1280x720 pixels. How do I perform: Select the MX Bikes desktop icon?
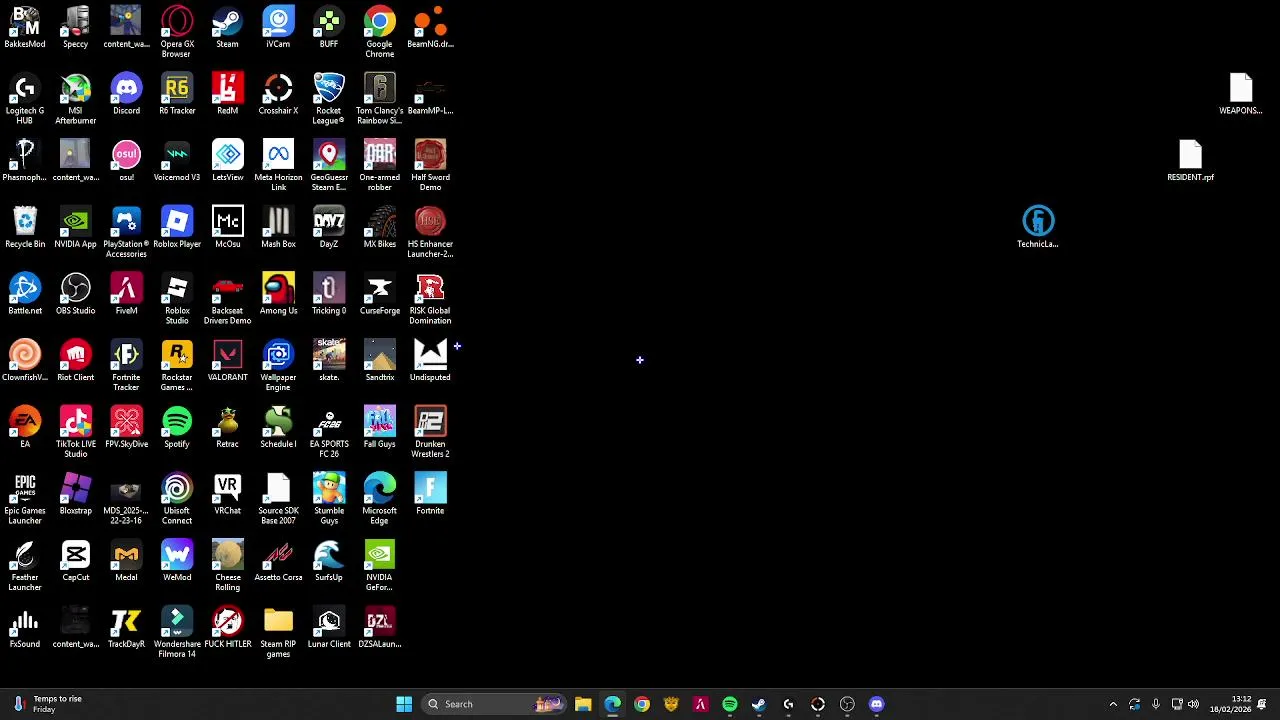380,228
